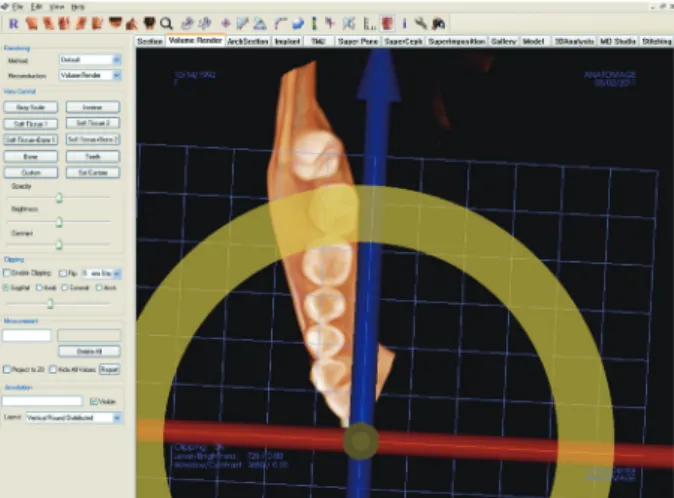Click the Delete All measurement button
The height and width of the screenshot is (498, 674).
[89, 351]
